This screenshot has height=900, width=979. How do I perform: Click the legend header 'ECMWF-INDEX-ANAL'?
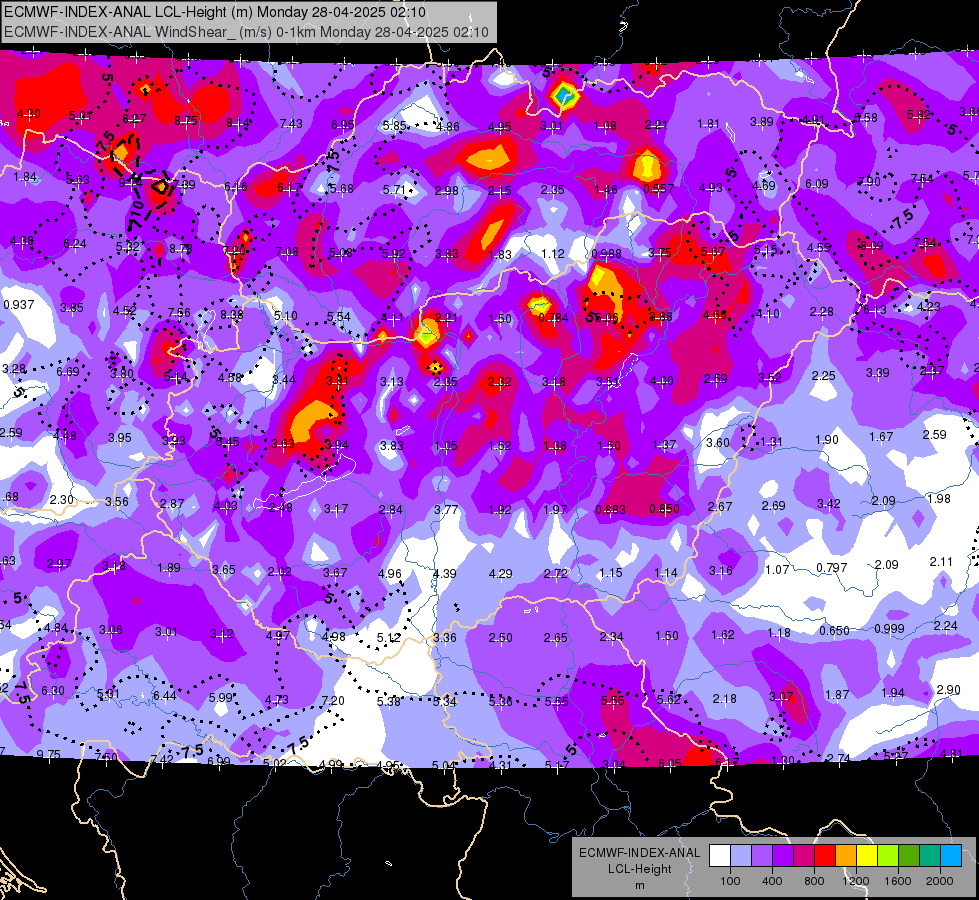coord(639,853)
